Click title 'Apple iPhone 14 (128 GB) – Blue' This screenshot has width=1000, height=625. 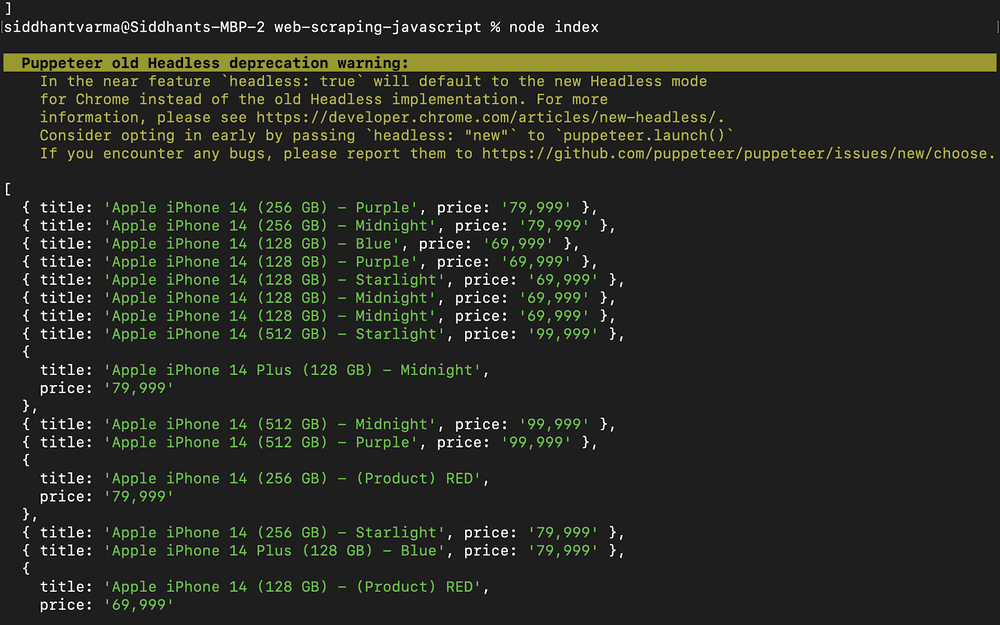(252, 244)
